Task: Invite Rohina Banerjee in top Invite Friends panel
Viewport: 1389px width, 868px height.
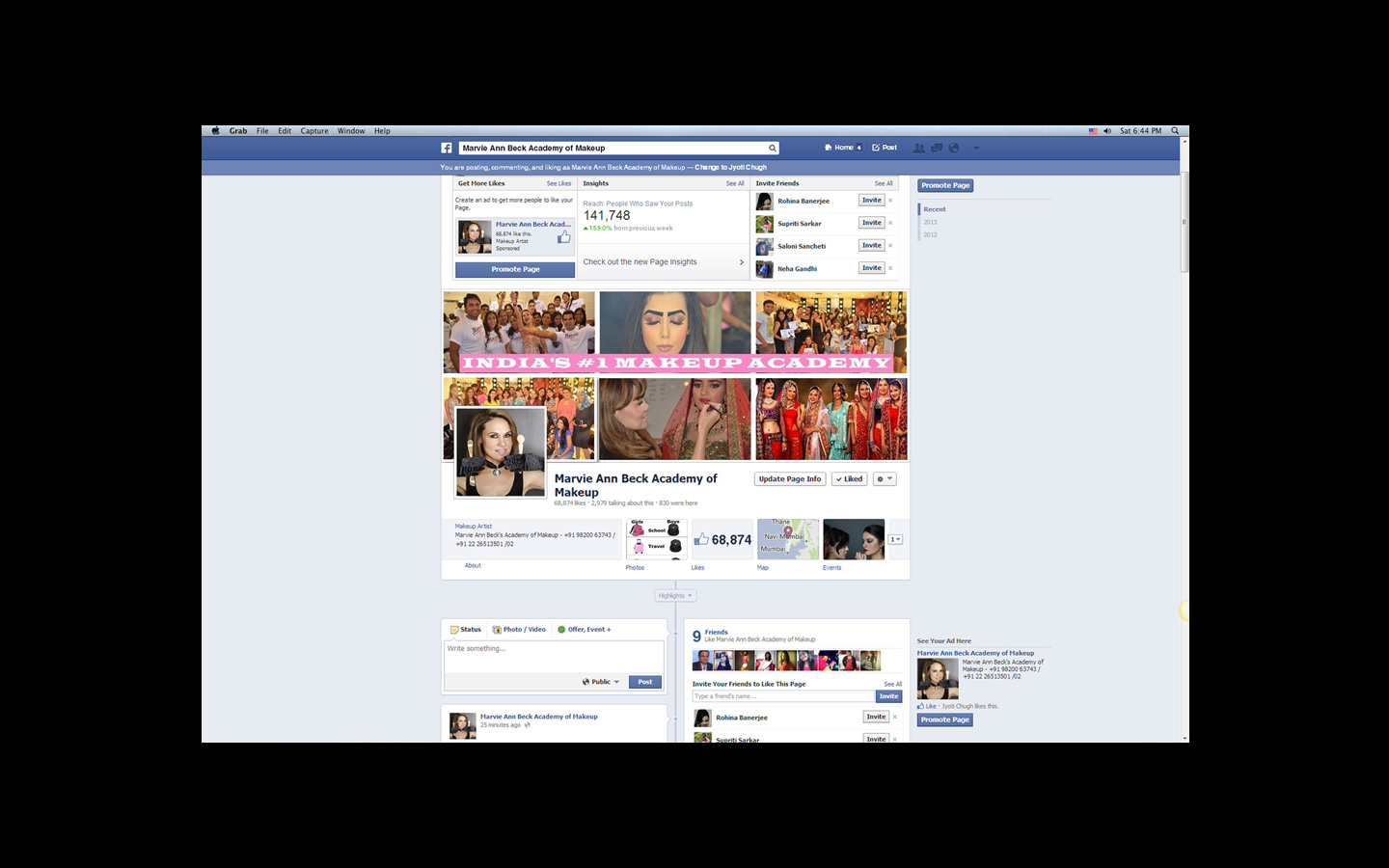Action: point(872,201)
